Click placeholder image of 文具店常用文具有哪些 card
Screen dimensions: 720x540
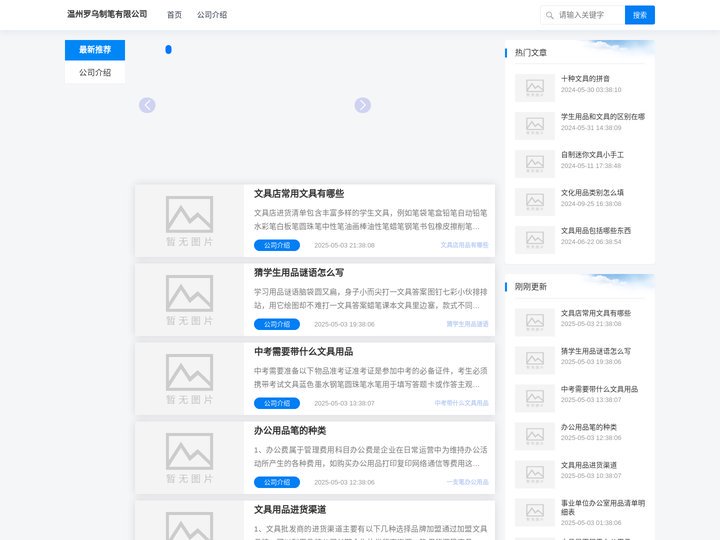[189, 221]
